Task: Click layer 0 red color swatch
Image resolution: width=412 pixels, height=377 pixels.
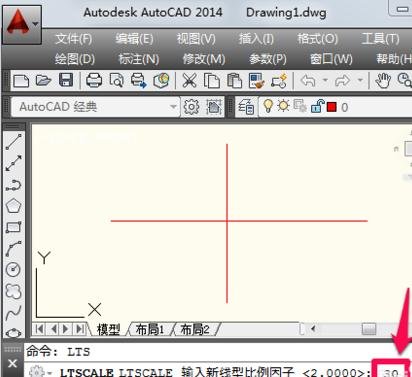Action: click(332, 107)
